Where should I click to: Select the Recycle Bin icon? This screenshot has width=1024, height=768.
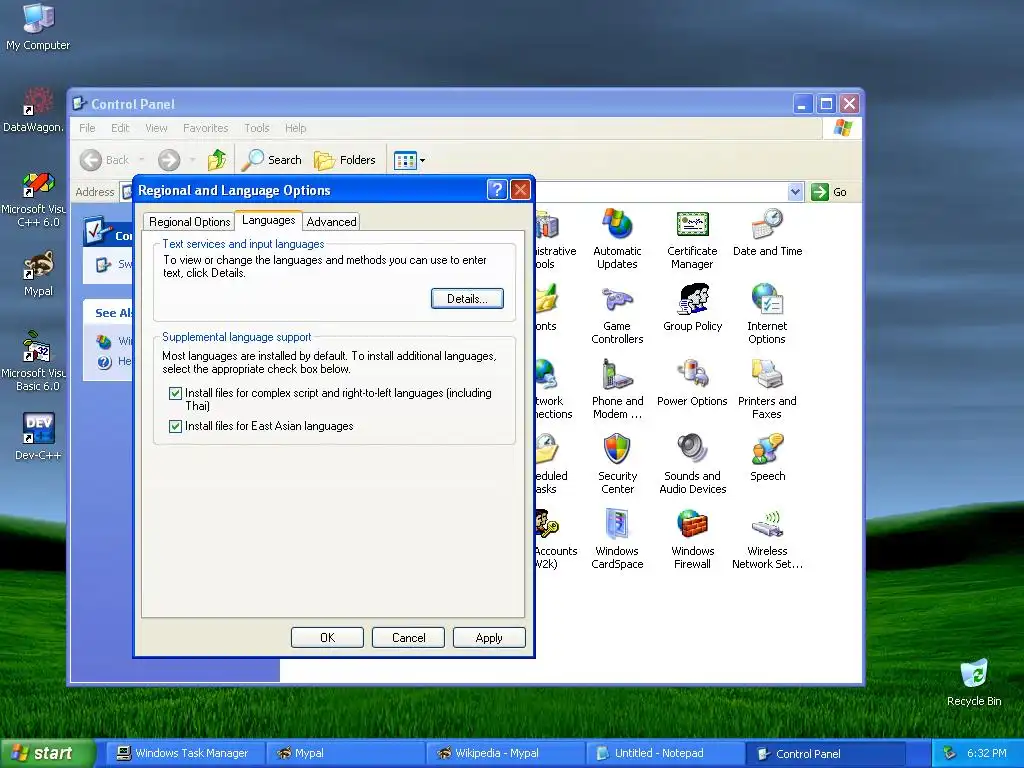click(974, 682)
